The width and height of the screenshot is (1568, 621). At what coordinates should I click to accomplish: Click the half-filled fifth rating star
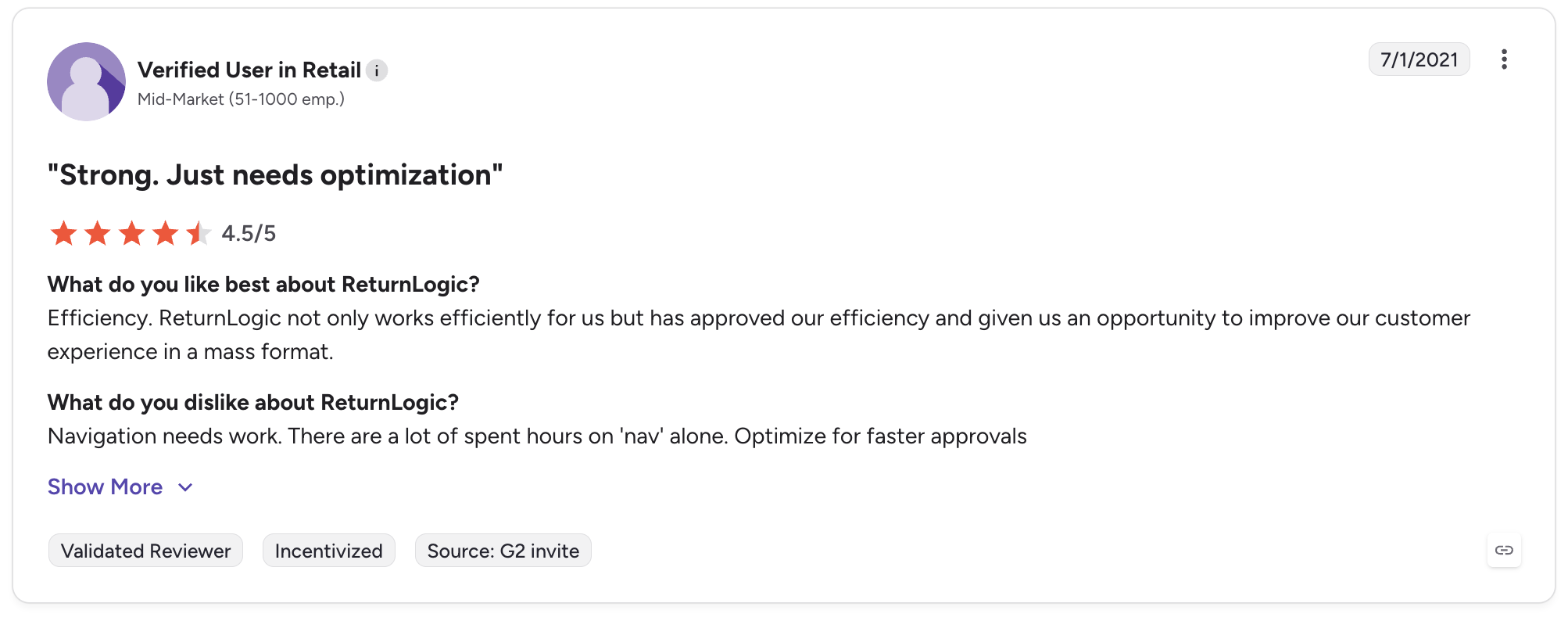click(x=199, y=233)
